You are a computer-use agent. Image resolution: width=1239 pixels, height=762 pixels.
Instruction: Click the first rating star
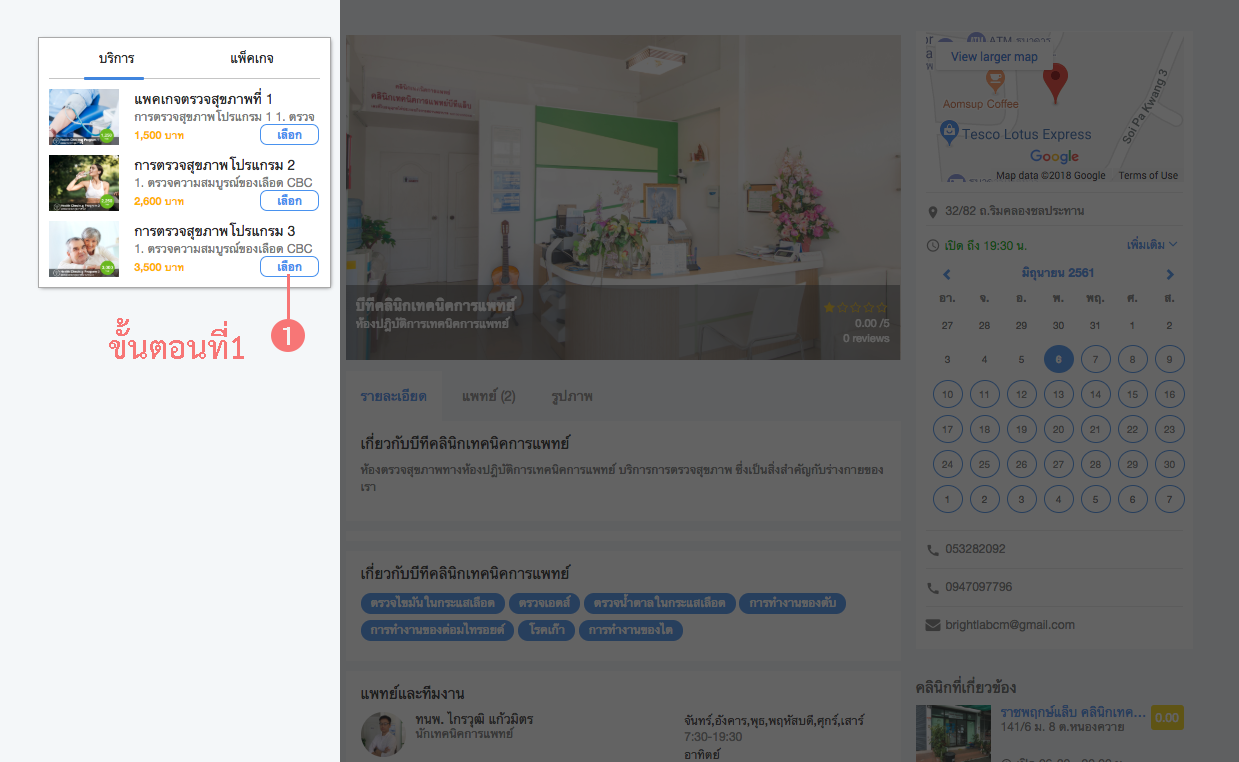coord(829,308)
